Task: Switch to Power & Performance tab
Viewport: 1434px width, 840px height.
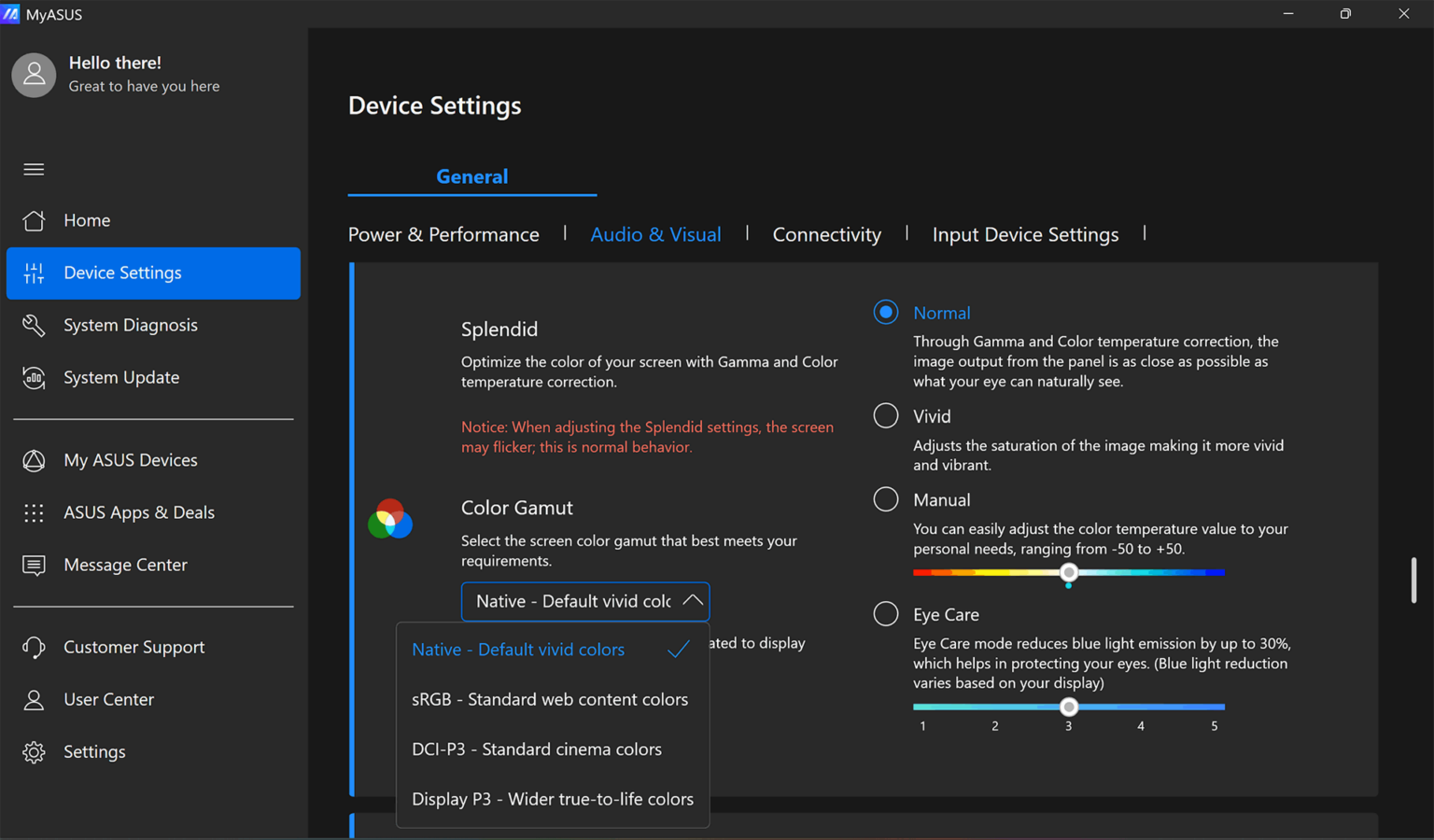Action: [x=443, y=234]
